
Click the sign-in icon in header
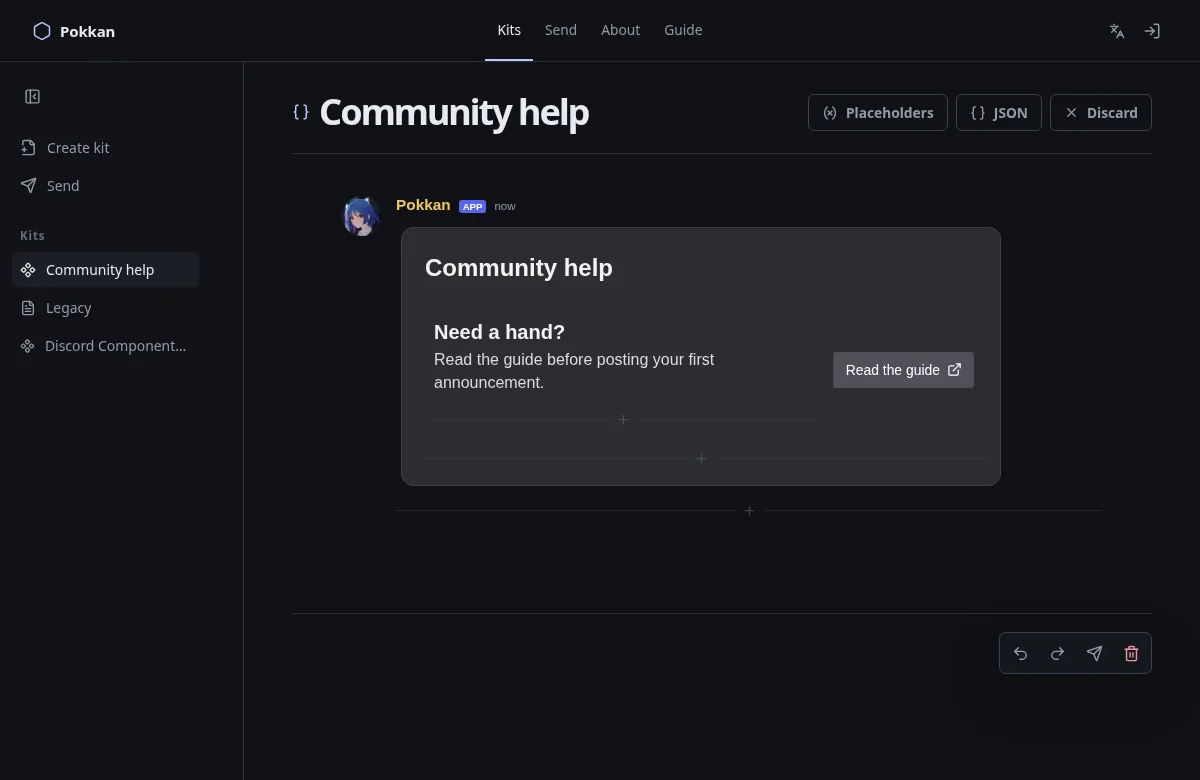pyautogui.click(x=1152, y=31)
